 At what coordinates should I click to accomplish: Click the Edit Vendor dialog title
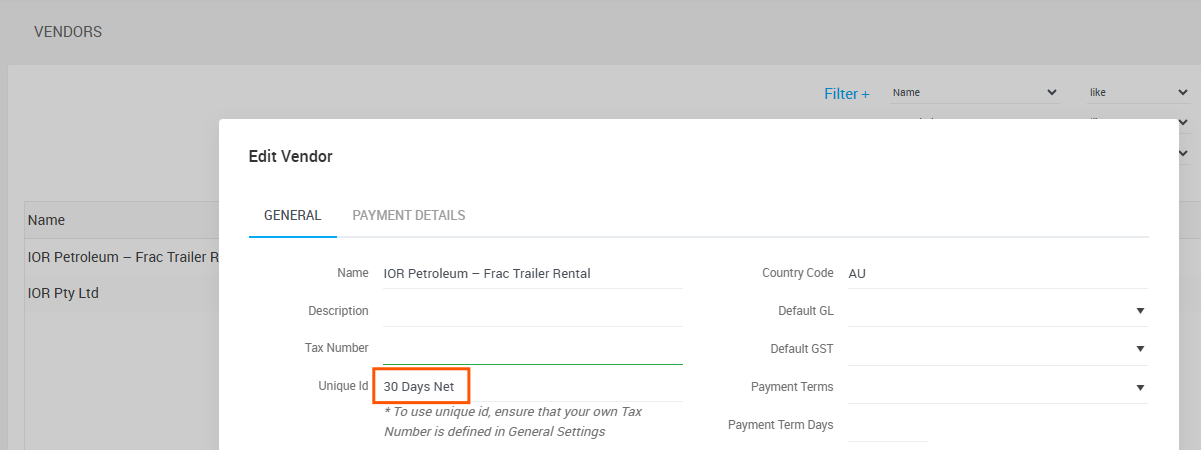(x=290, y=156)
